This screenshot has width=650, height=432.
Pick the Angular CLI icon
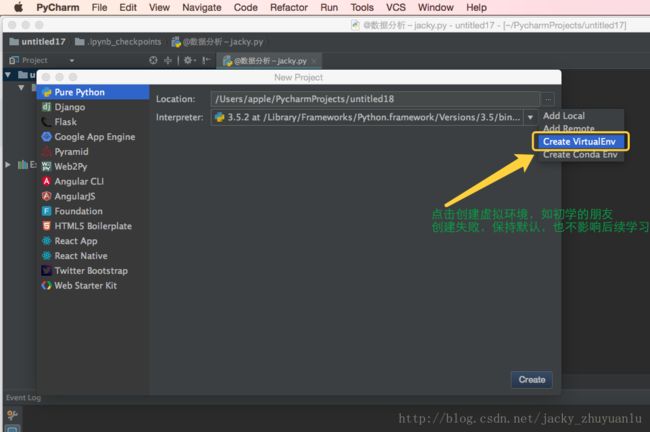pyautogui.click(x=46, y=181)
